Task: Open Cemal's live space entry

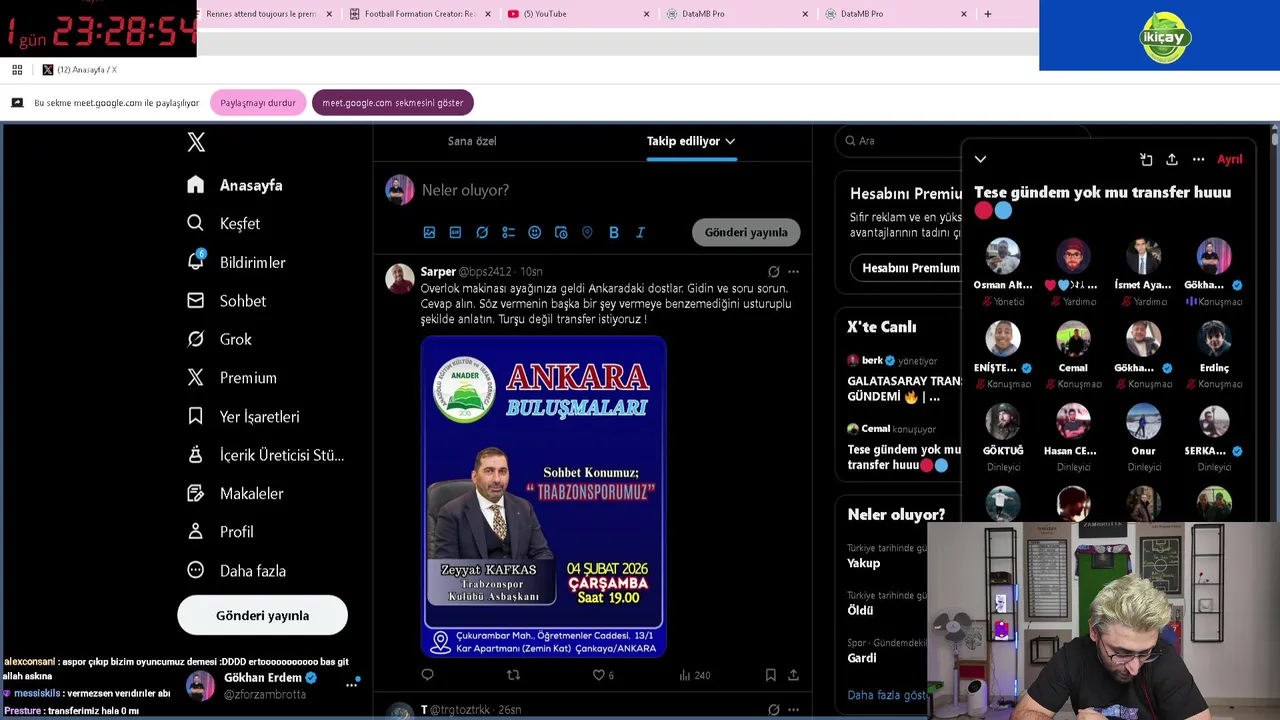Action: tap(903, 446)
